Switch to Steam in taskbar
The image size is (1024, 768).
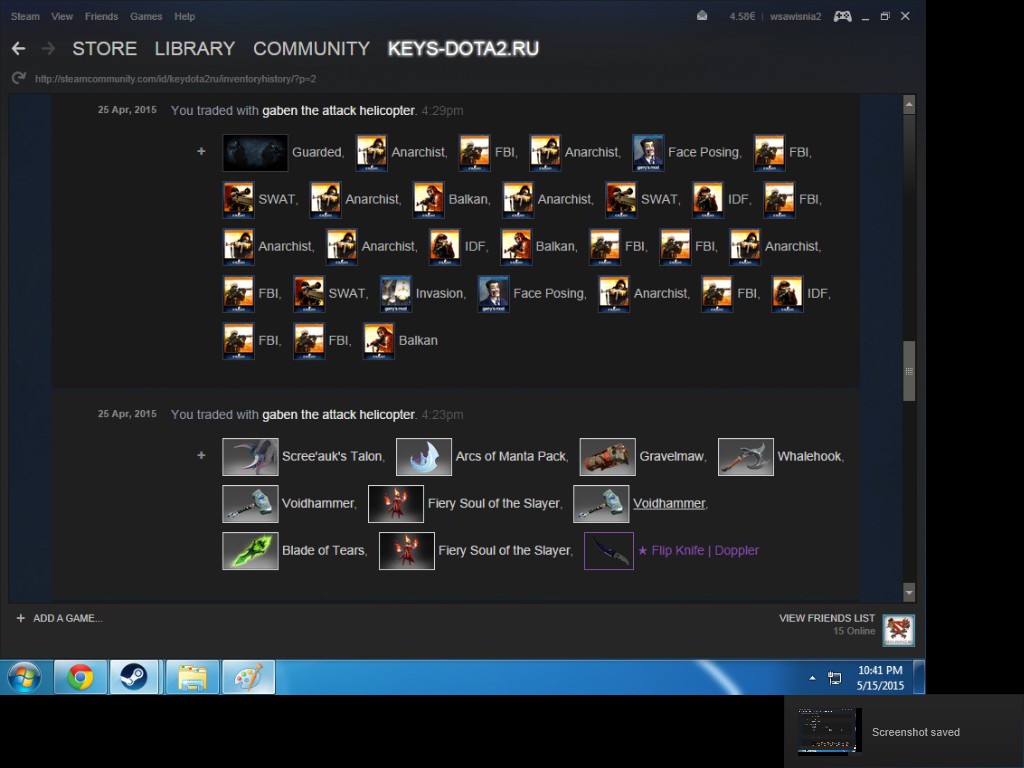[x=133, y=677]
